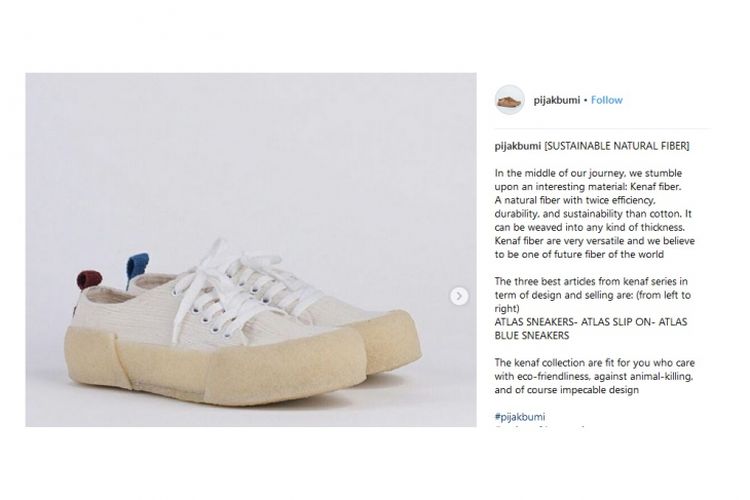Click the cut-off hashtag line below #pijakbumi

[540, 426]
